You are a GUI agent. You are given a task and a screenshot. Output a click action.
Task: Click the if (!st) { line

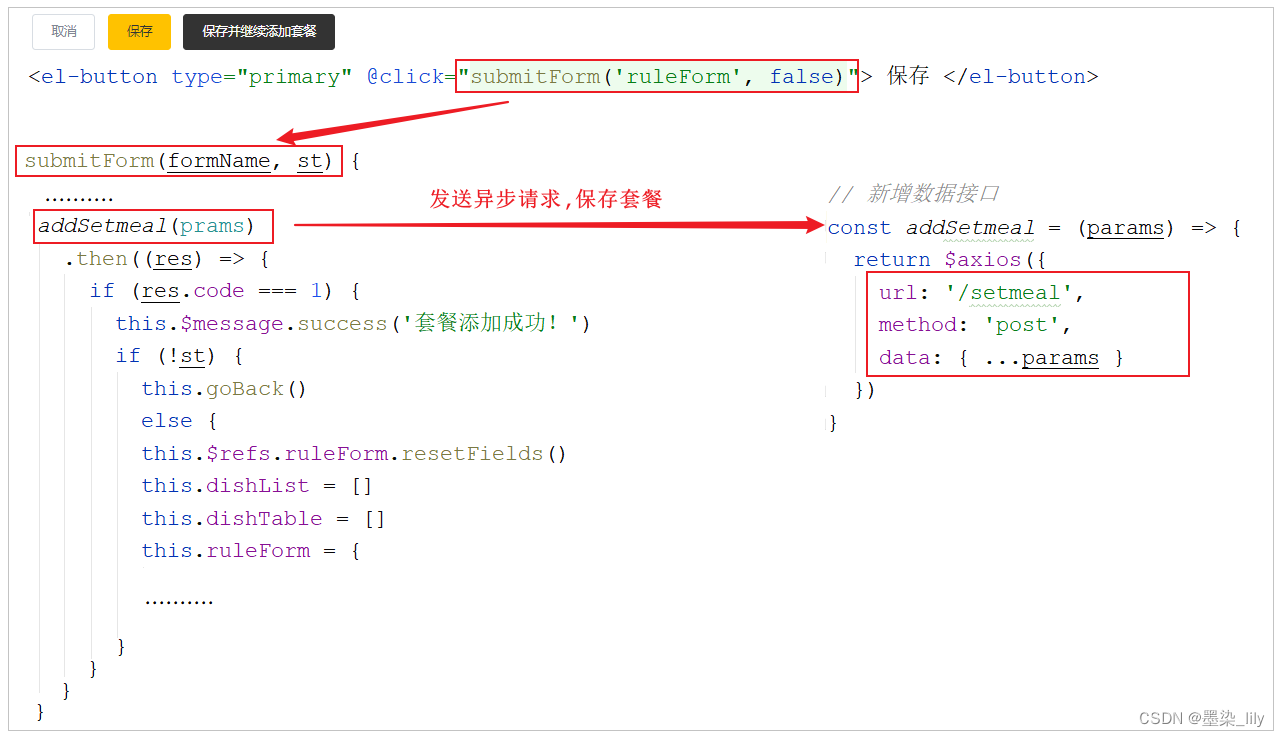point(180,356)
